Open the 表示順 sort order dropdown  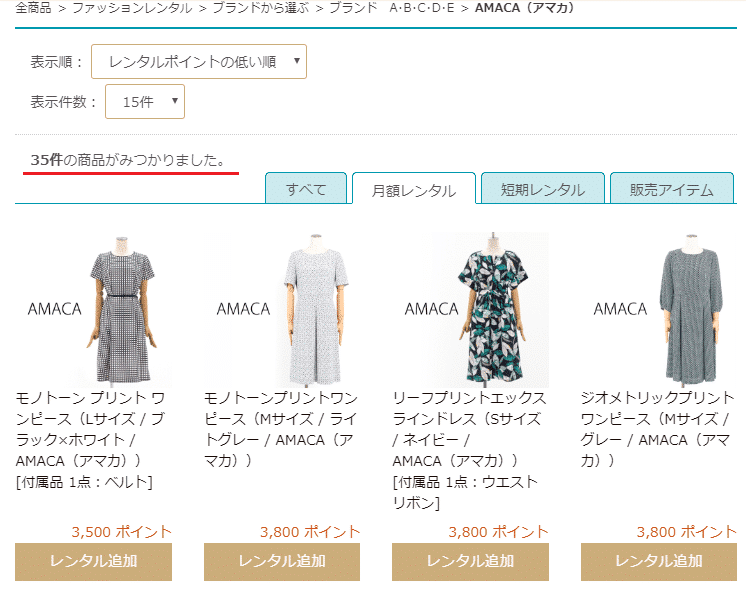pyautogui.click(x=199, y=61)
